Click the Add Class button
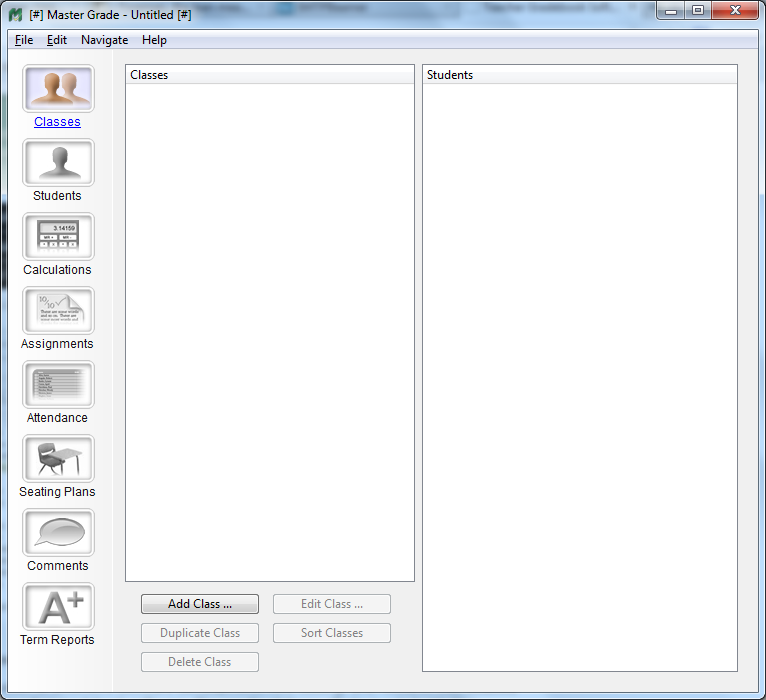766x700 pixels. [200, 604]
